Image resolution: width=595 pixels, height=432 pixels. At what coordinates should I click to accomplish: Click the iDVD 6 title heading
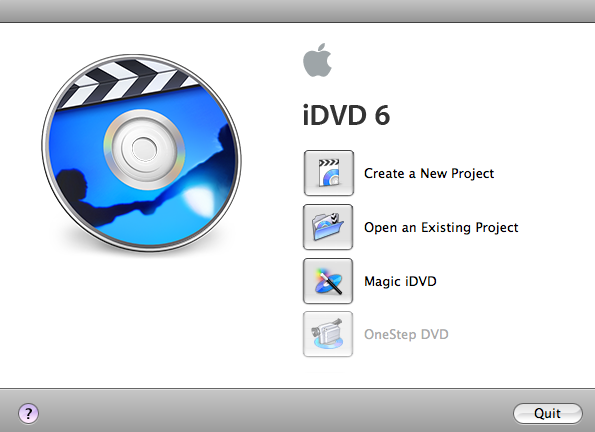click(346, 115)
